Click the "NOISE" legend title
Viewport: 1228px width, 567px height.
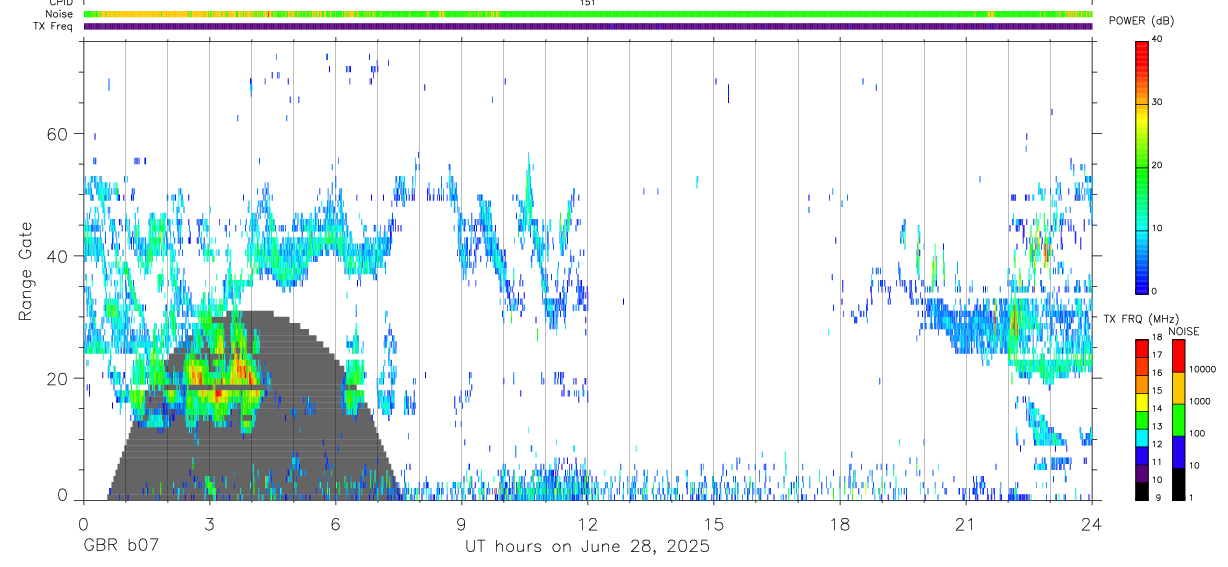coord(1183,331)
